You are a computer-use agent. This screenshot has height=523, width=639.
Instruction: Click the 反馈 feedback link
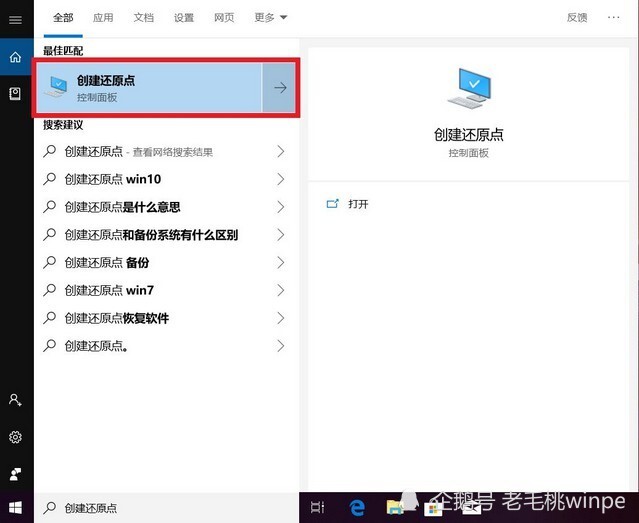coord(577,18)
